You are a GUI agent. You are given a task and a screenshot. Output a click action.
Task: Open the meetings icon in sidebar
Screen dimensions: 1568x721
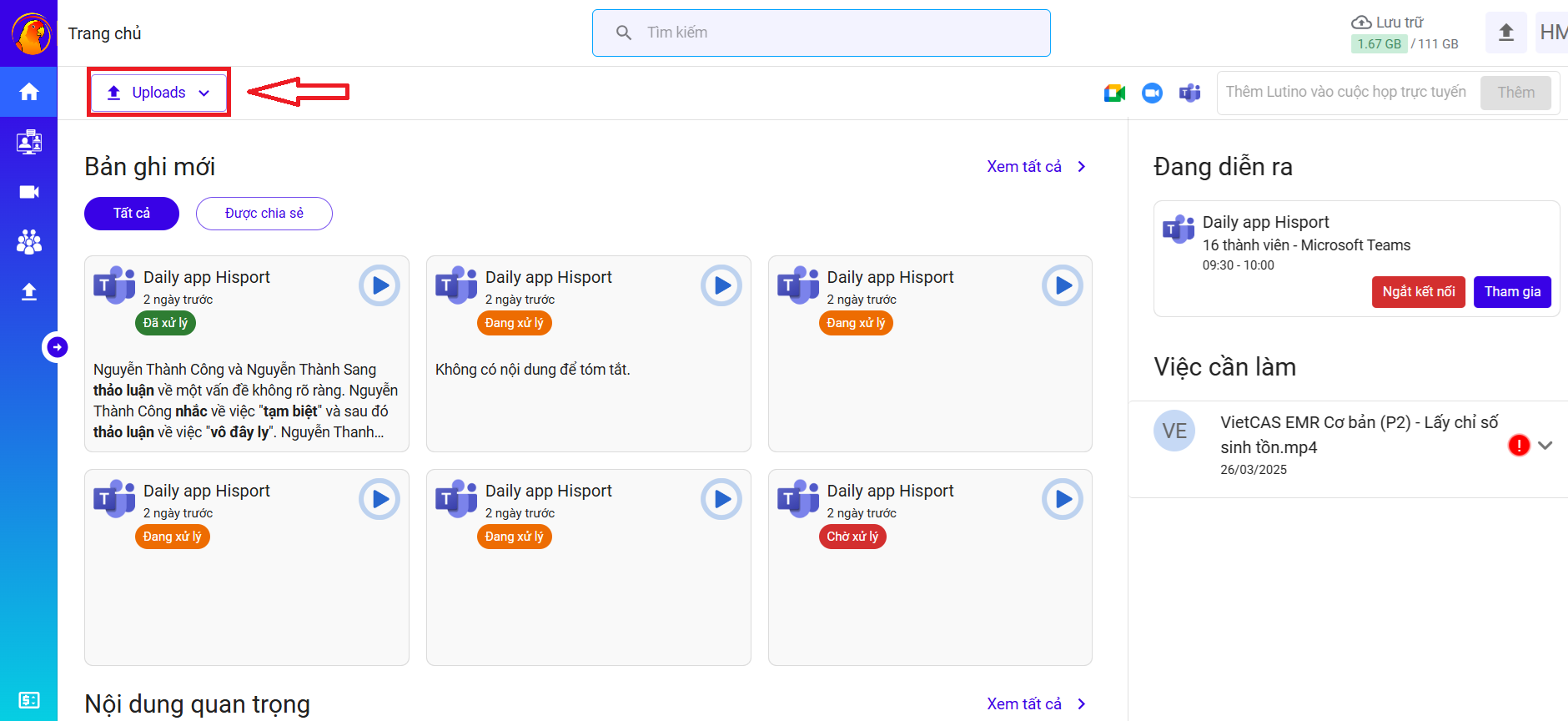(x=29, y=142)
